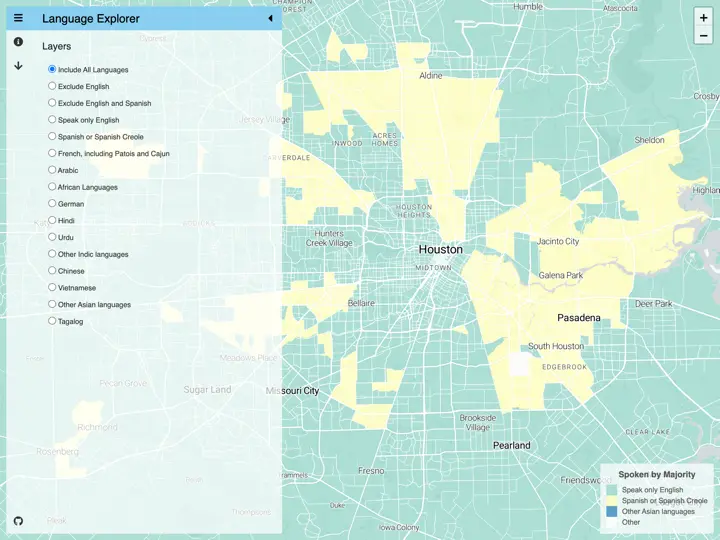Click the Houston label on the map

440,249
